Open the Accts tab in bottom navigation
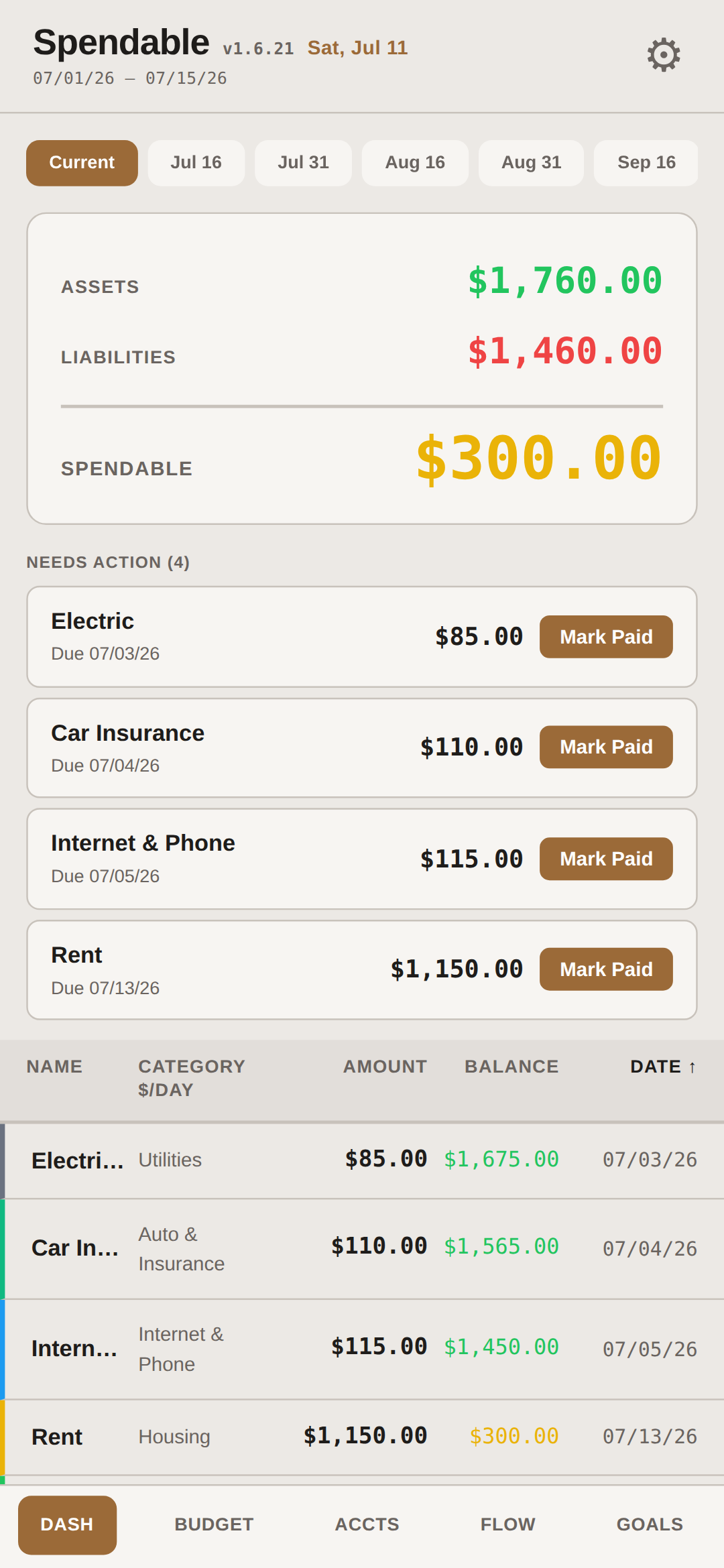724x1568 pixels. point(367,1524)
